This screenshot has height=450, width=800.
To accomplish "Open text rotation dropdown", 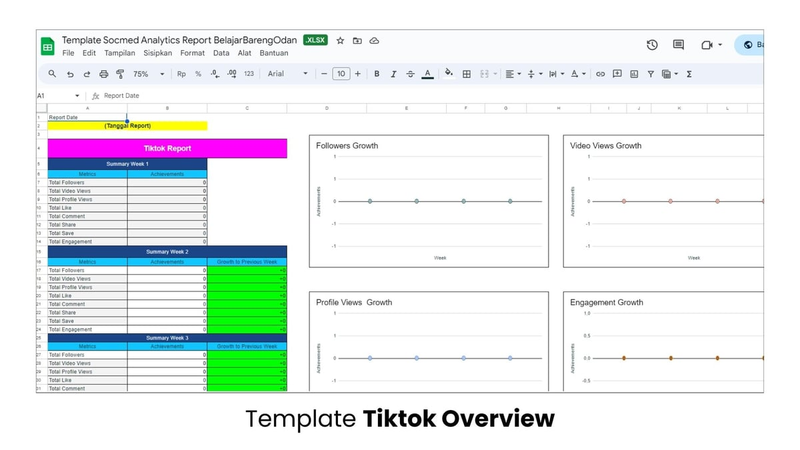I will pyautogui.click(x=578, y=74).
